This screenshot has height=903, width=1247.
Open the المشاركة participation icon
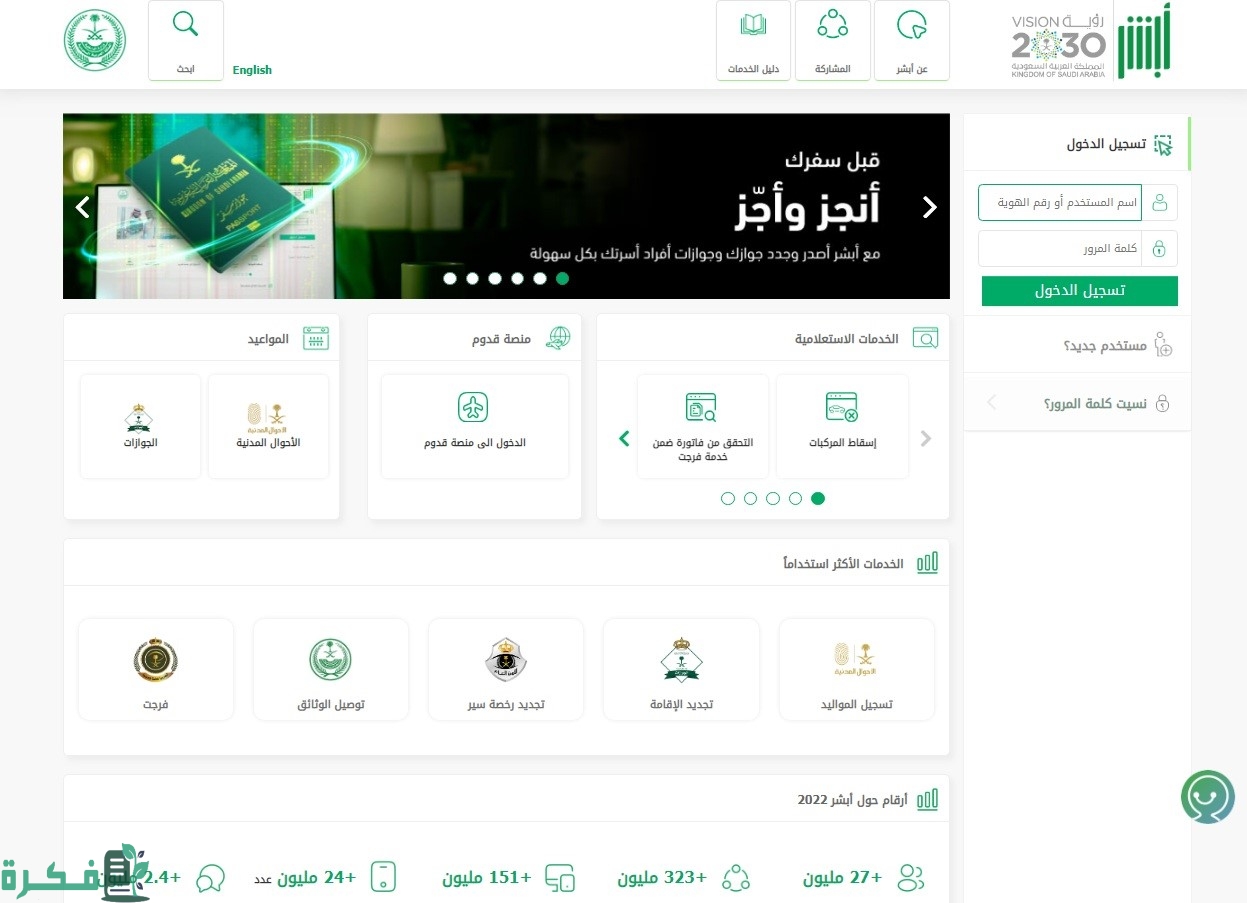click(832, 40)
